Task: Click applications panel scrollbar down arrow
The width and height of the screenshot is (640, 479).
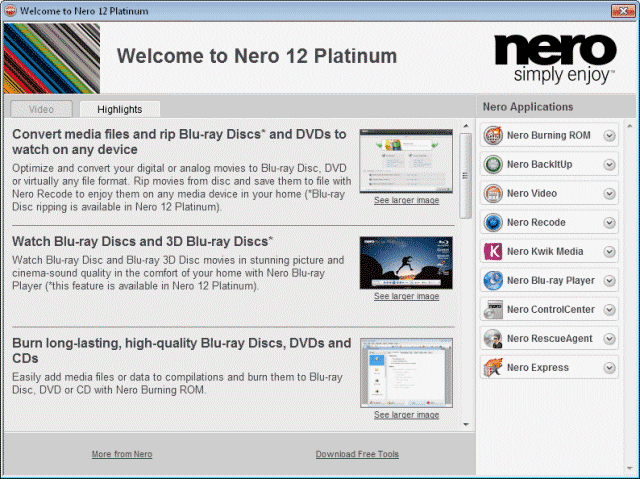Action: [629, 469]
